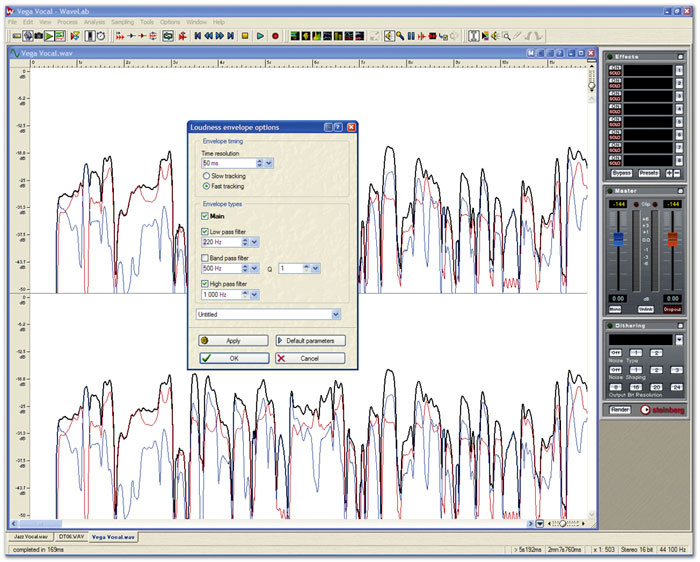This screenshot has width=700, height=562.
Task: Jump to end with the skip-forward transport icon
Action: [230, 36]
